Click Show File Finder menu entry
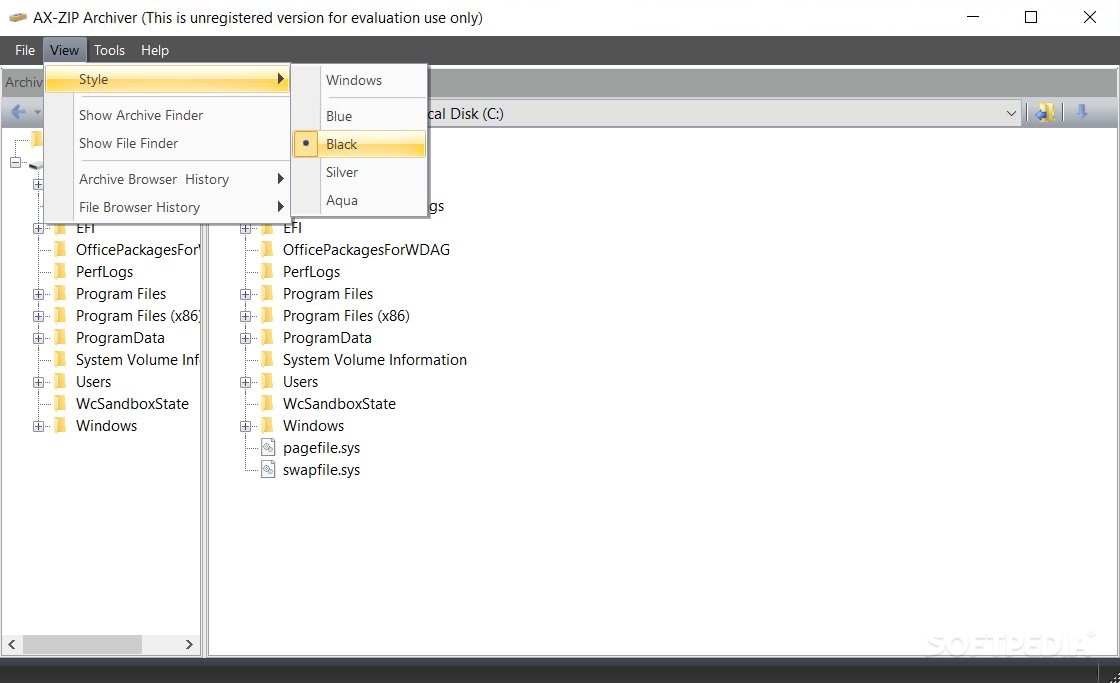Screen dimensions: 1120x683 pyautogui.click(x=167, y=144)
